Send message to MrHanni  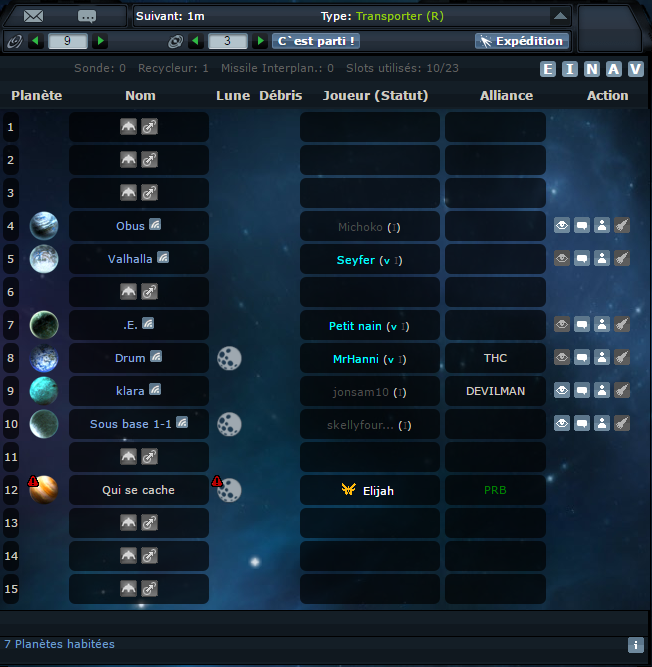[582, 357]
